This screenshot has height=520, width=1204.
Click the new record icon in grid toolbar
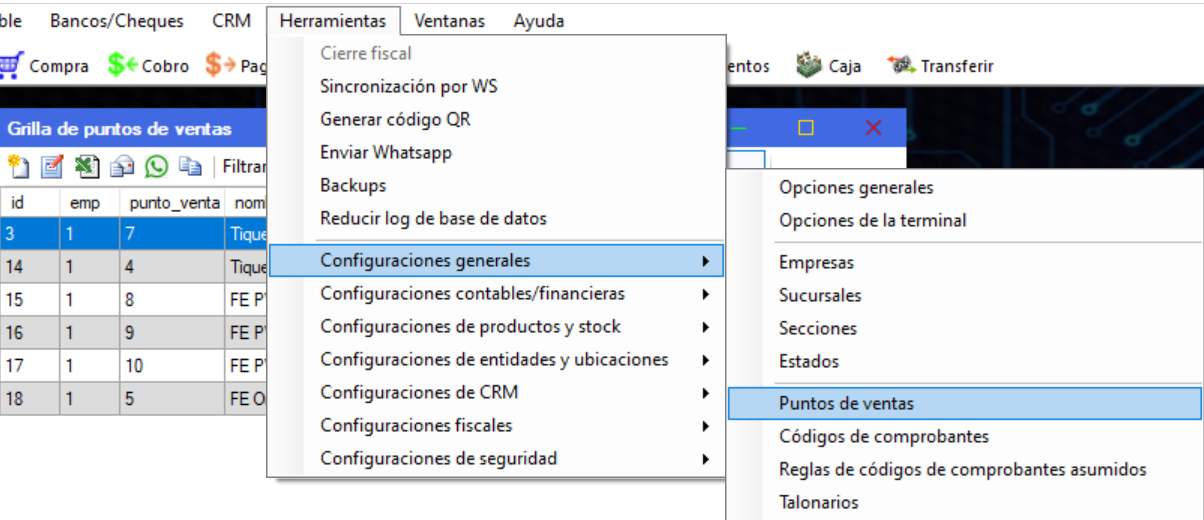[x=18, y=166]
